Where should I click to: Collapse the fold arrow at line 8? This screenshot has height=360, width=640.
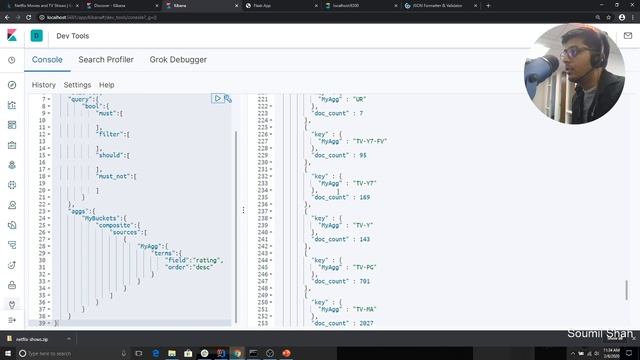coord(49,106)
